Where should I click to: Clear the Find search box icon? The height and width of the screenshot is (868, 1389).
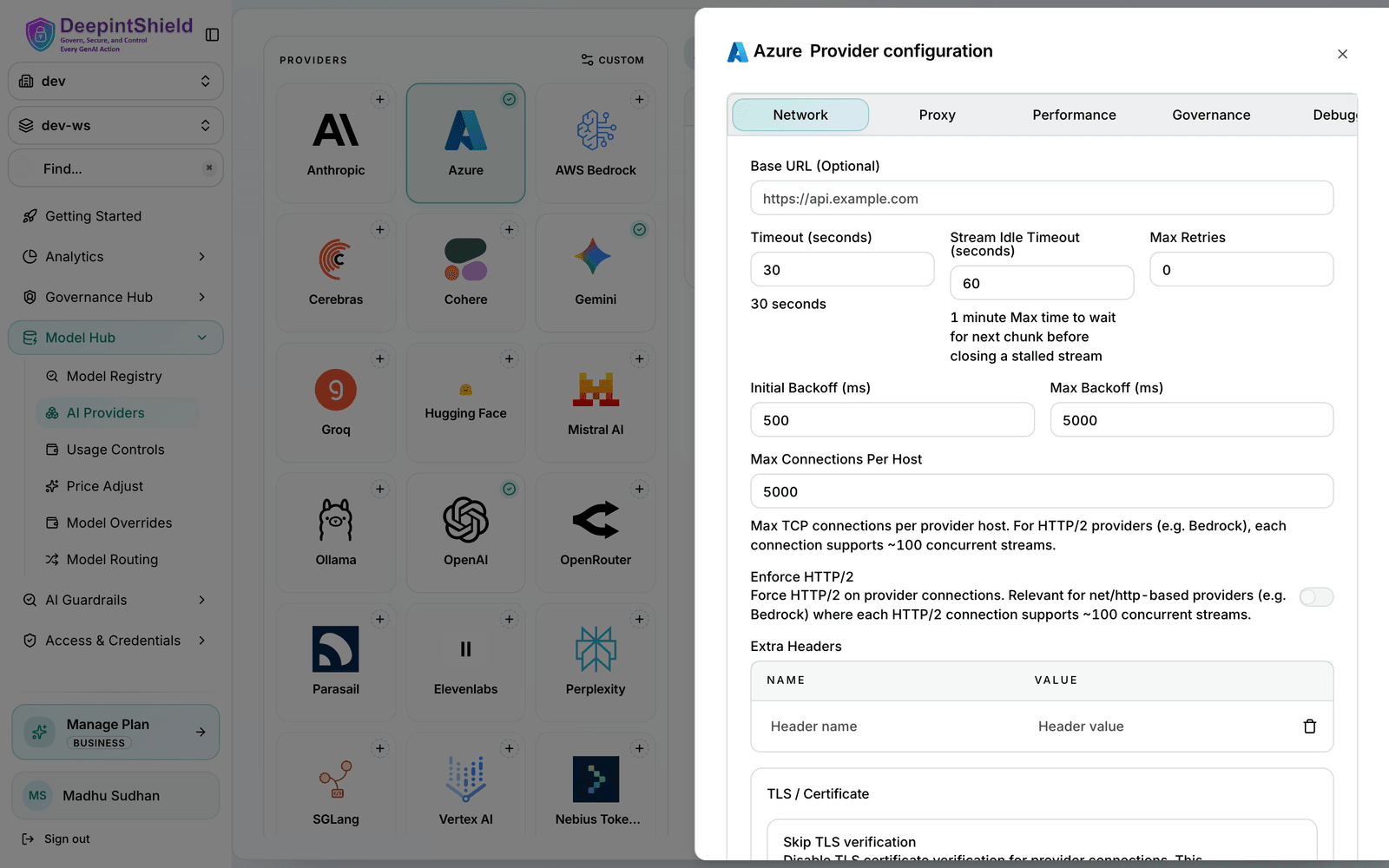pyautogui.click(x=209, y=168)
